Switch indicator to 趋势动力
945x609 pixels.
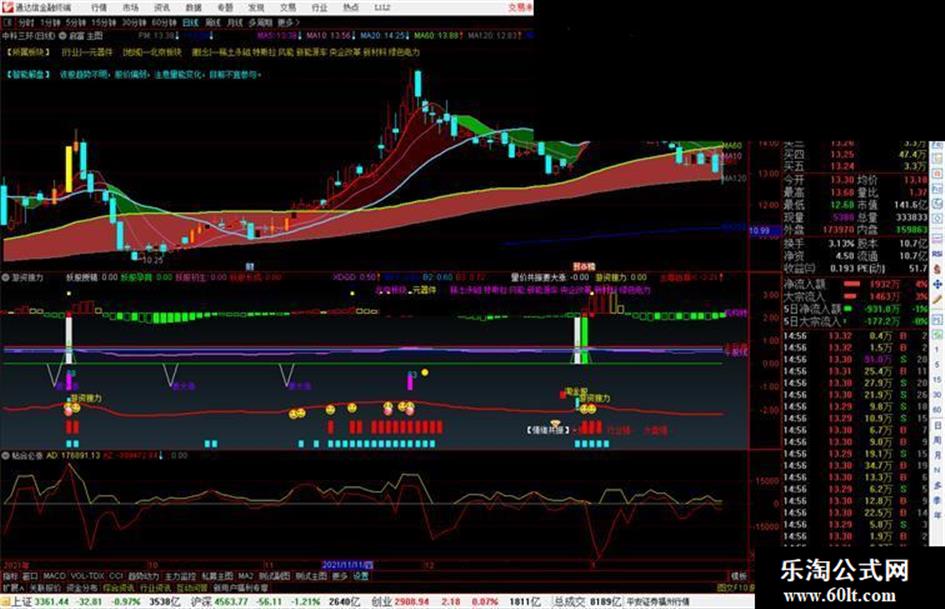[x=143, y=576]
